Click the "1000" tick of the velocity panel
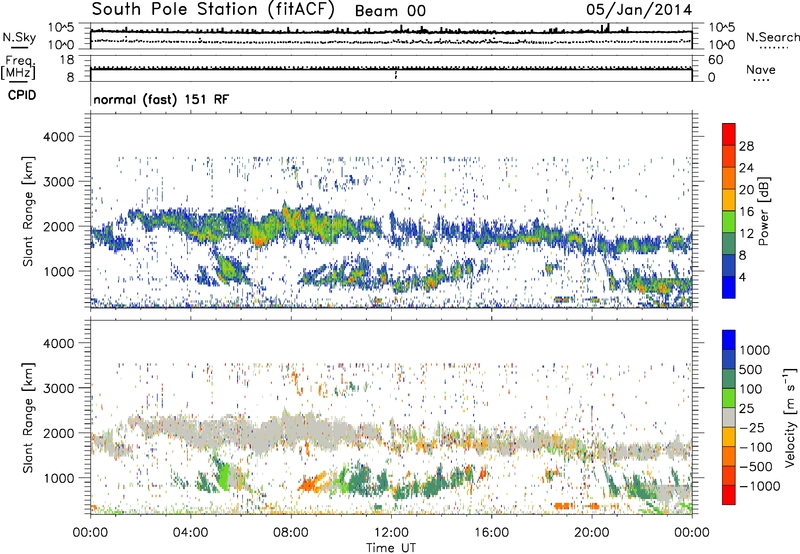800x554 pixels. pyautogui.click(x=58, y=477)
